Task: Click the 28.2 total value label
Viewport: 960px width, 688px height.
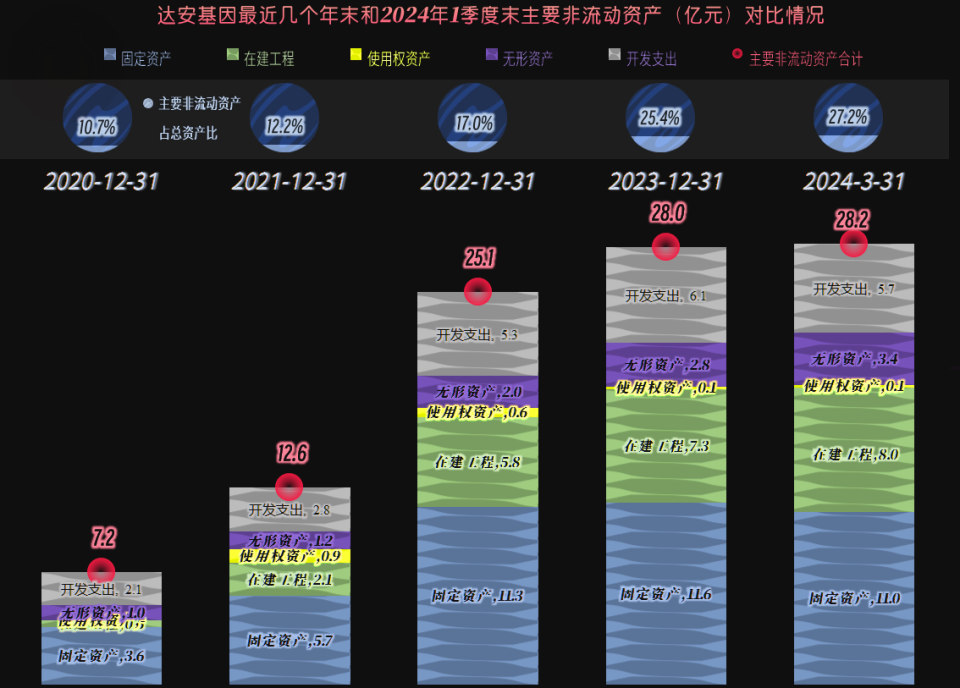Action: [x=852, y=220]
